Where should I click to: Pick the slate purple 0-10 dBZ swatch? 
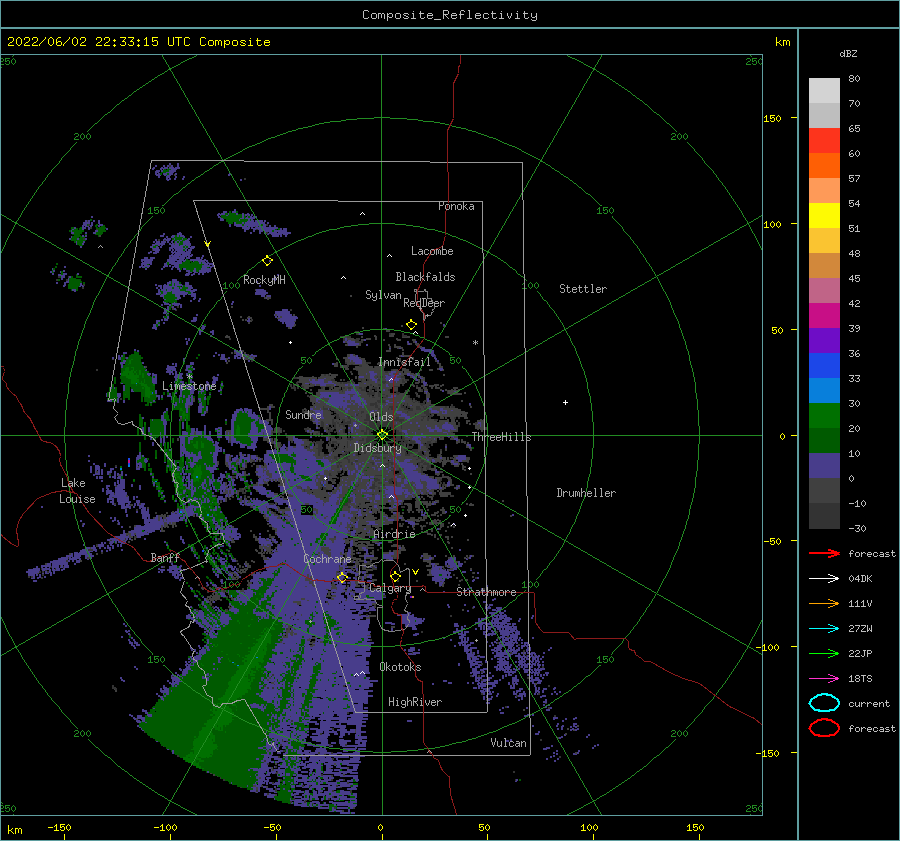[824, 466]
